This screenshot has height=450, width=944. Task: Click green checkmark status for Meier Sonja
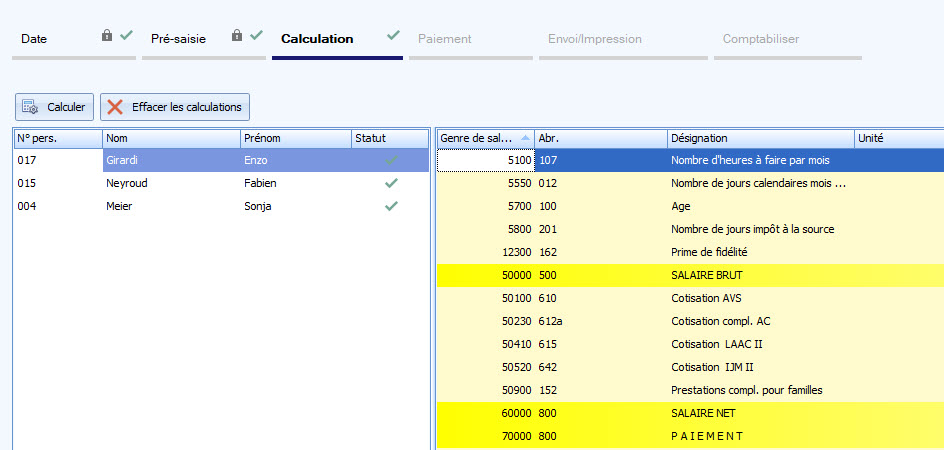[391, 206]
